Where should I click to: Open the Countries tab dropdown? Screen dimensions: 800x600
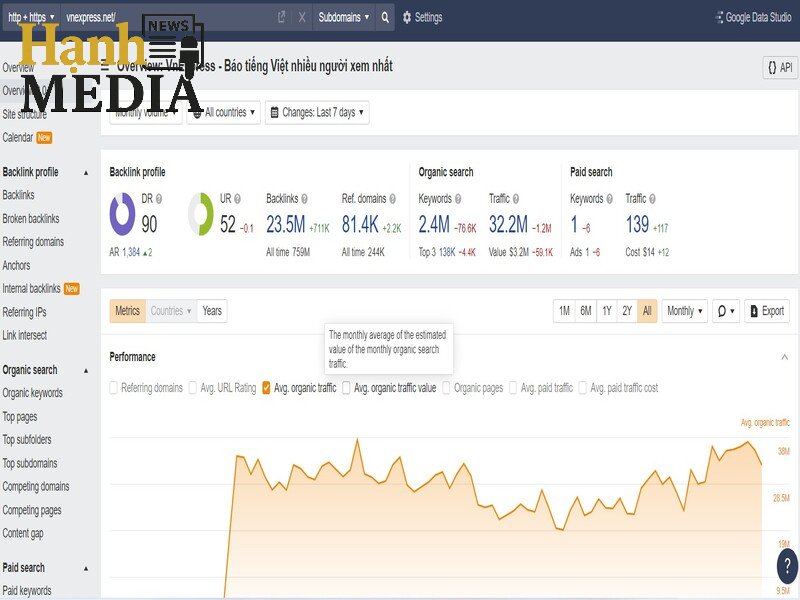tap(170, 311)
